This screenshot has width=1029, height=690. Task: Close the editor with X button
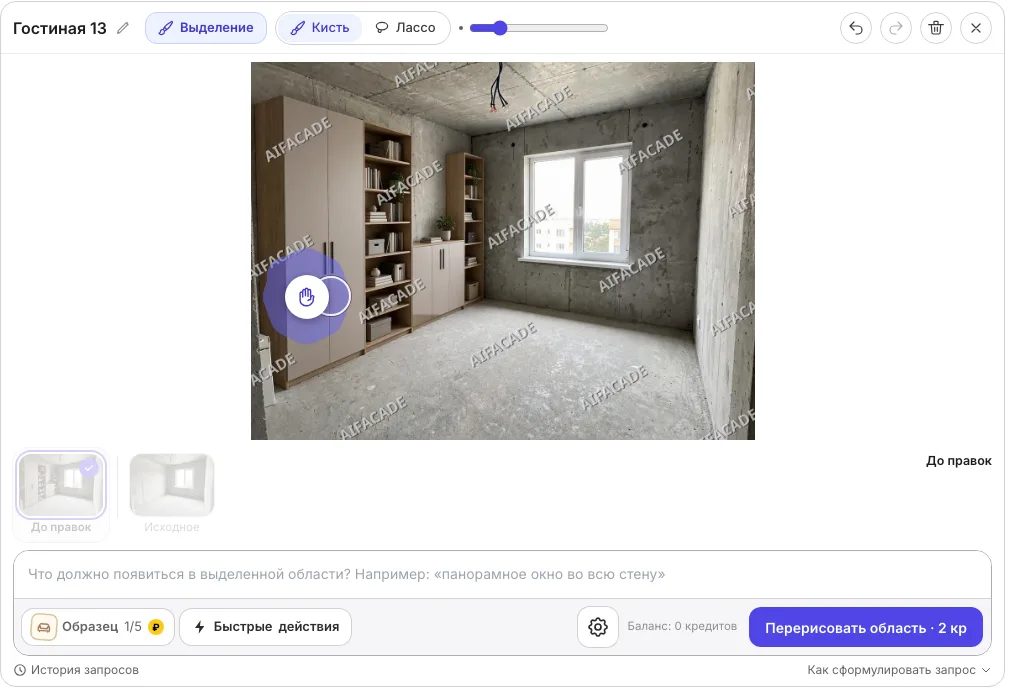pos(976,28)
